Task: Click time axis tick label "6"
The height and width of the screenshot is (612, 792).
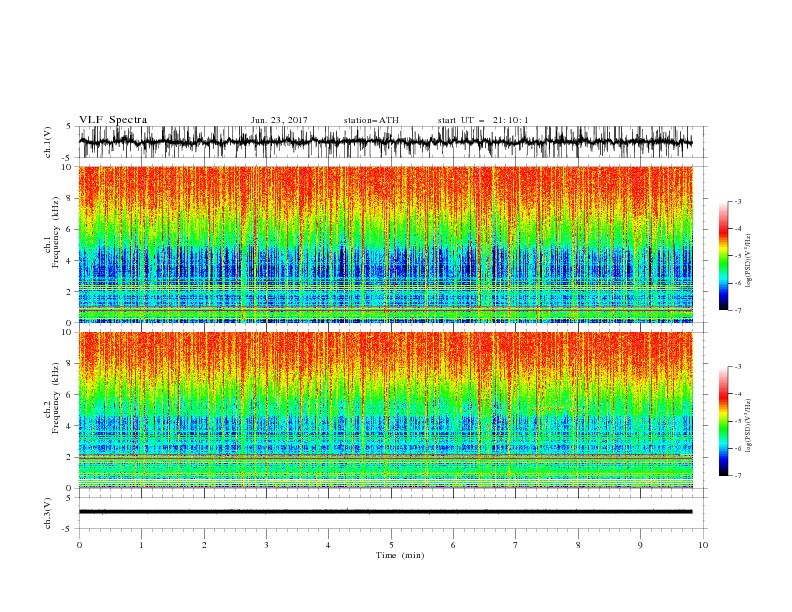Action: 453,545
